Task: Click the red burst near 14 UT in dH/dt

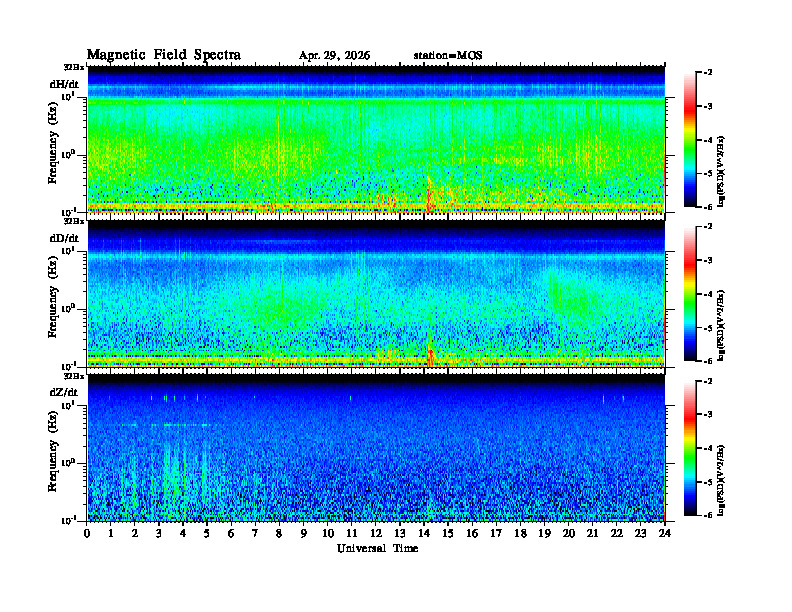Action: coord(428,196)
